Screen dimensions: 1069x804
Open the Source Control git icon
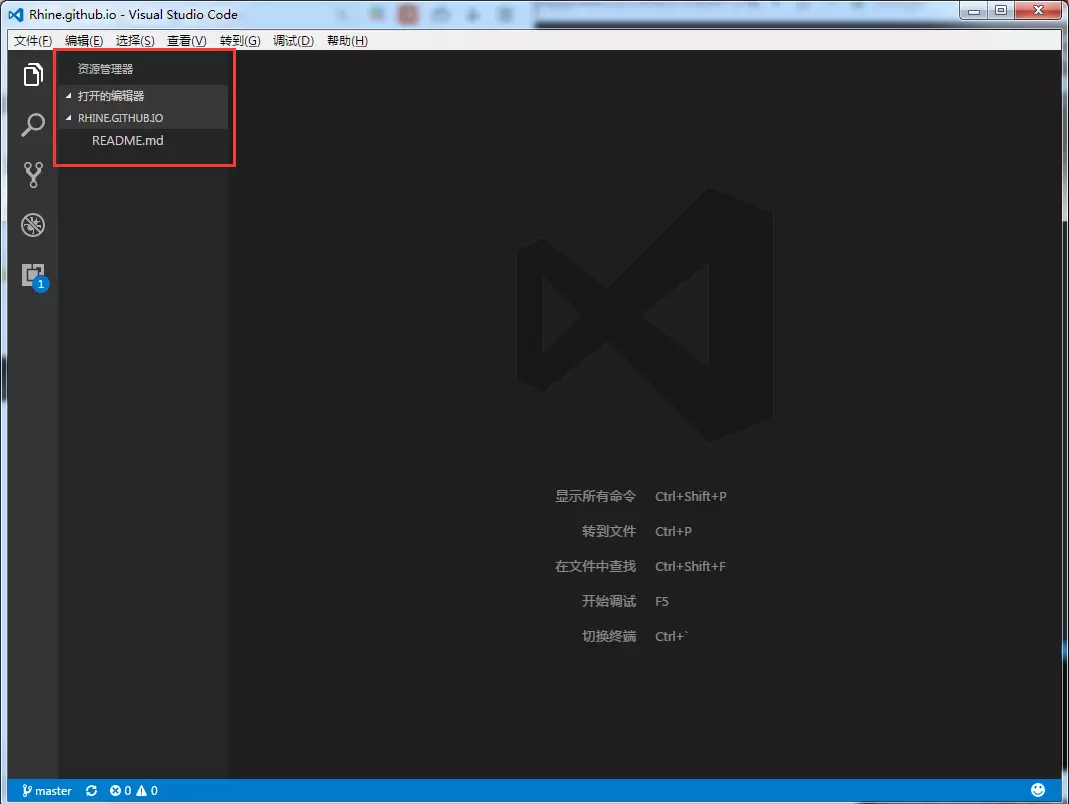point(33,175)
